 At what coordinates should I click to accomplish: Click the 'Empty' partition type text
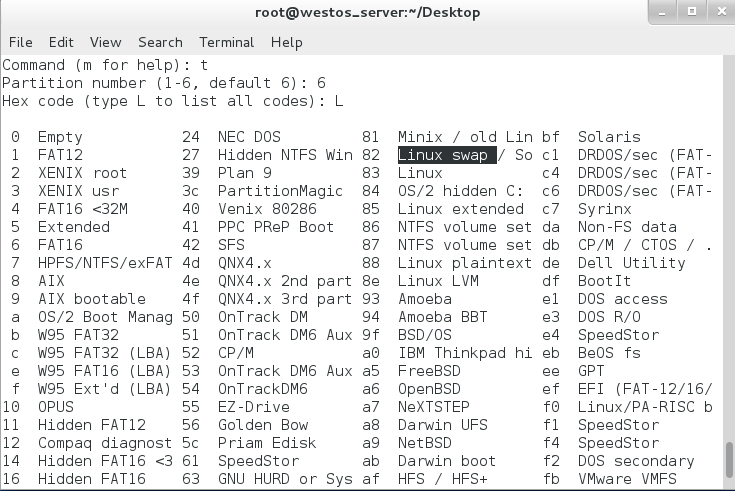point(60,137)
